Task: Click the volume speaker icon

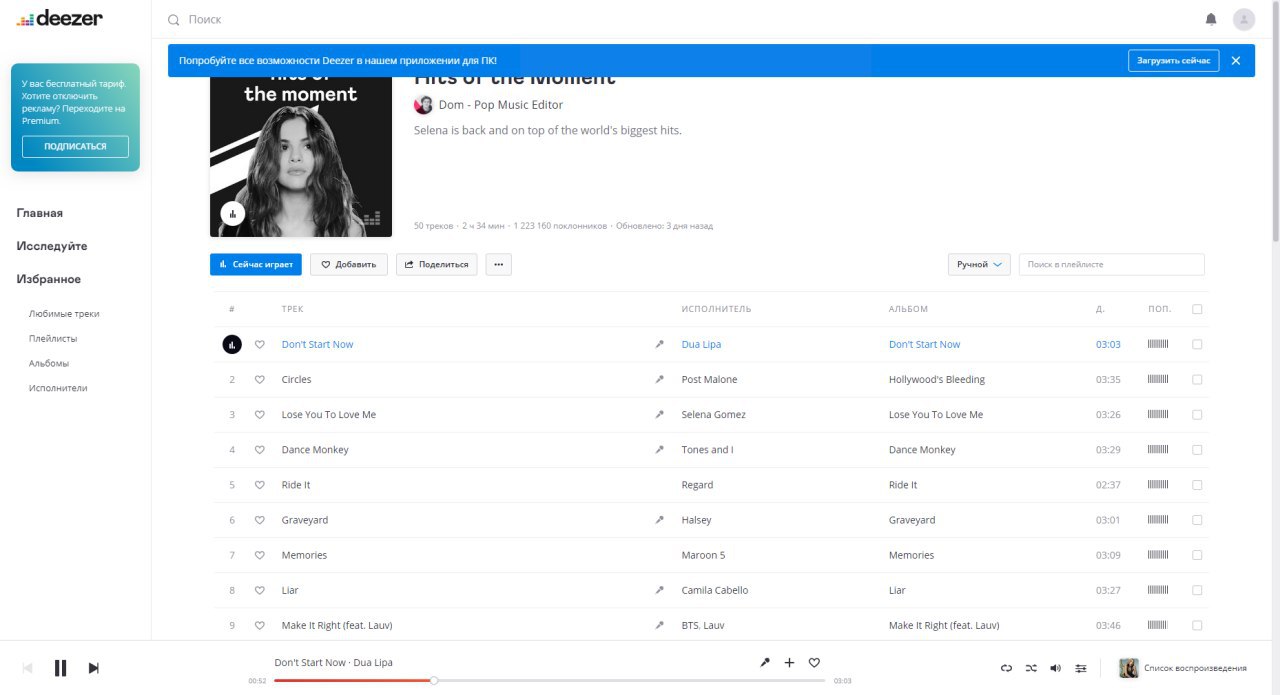Action: 1055,668
